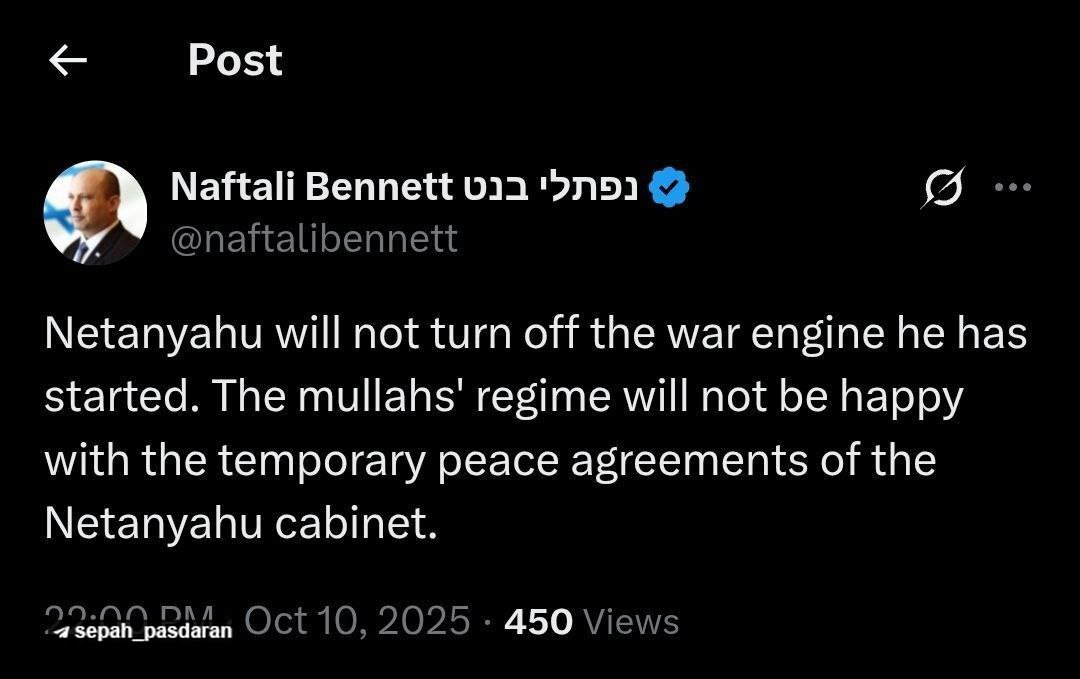Viewport: 1080px width, 679px height.
Task: Click the line "with the temporary peace agreements"
Action: [x=490, y=460]
